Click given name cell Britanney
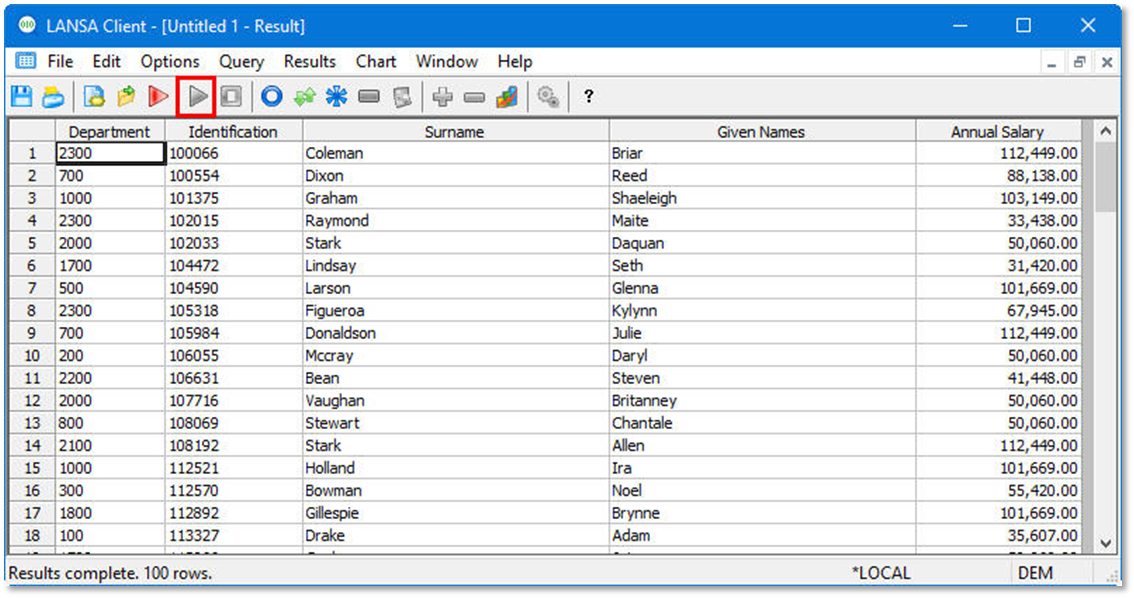The height and width of the screenshot is (598, 1134). click(762, 401)
